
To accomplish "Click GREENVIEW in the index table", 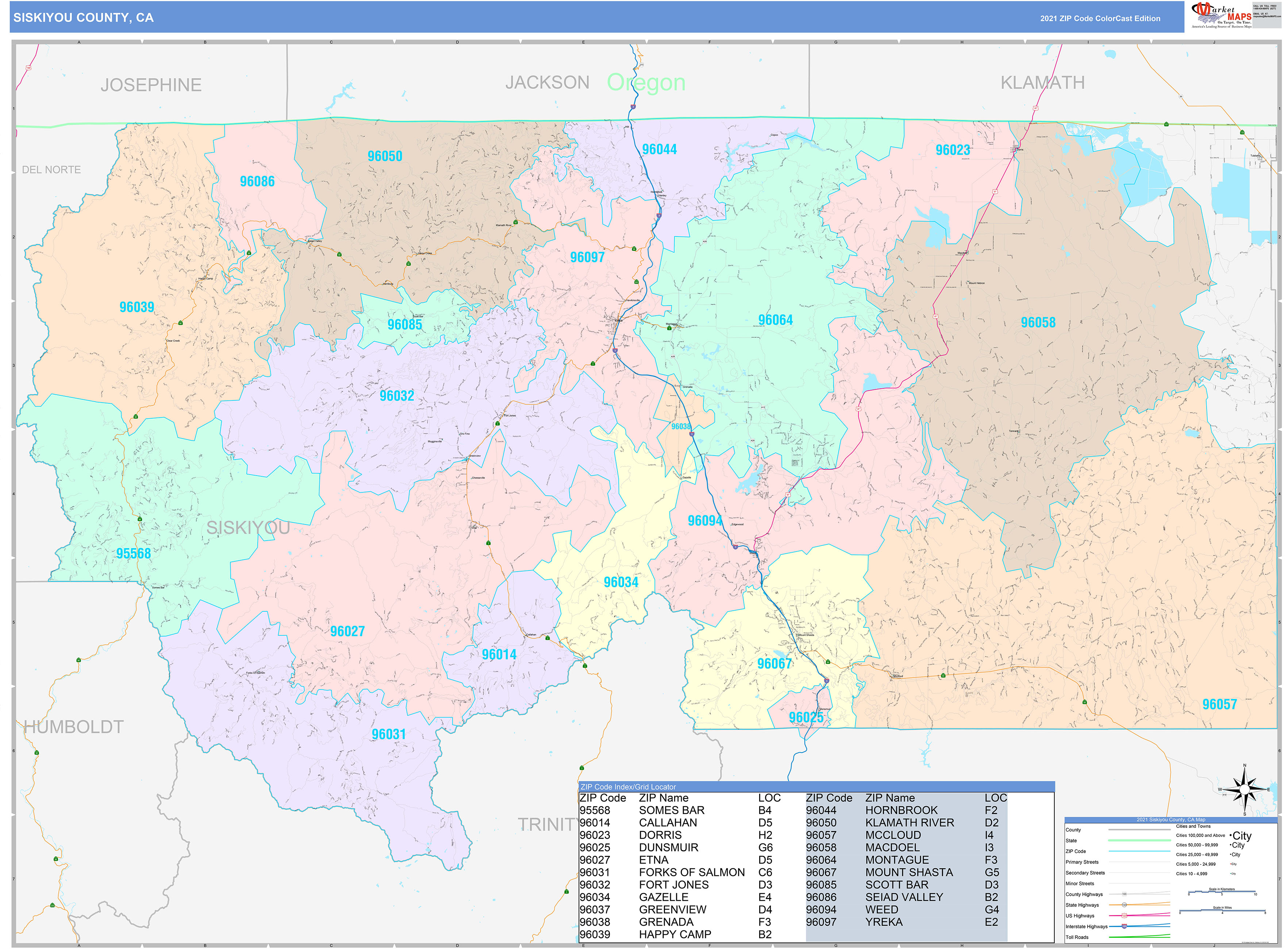I will [x=673, y=909].
